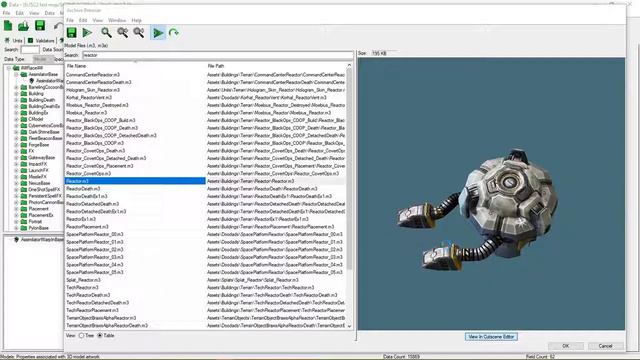Click New document icon in Data window
The width and height of the screenshot is (640, 360).
(8, 26)
